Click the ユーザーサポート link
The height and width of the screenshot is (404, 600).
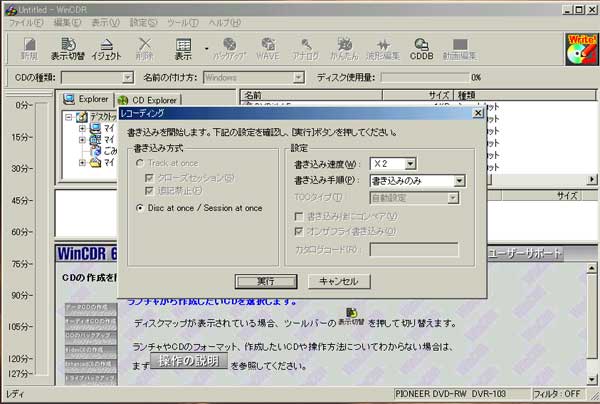coord(525,254)
